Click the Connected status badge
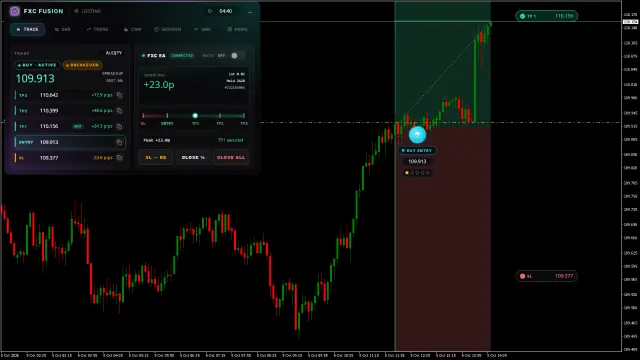Viewport: 640px width, 360px height. click(182, 56)
